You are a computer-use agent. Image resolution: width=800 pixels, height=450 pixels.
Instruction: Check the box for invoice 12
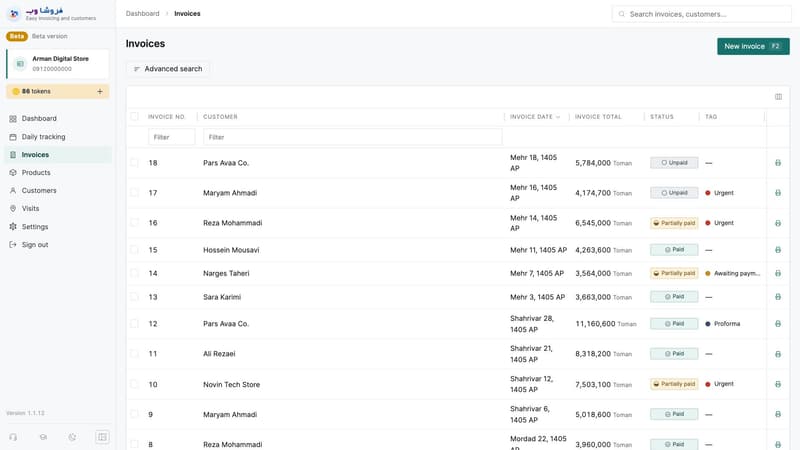pyautogui.click(x=134, y=323)
